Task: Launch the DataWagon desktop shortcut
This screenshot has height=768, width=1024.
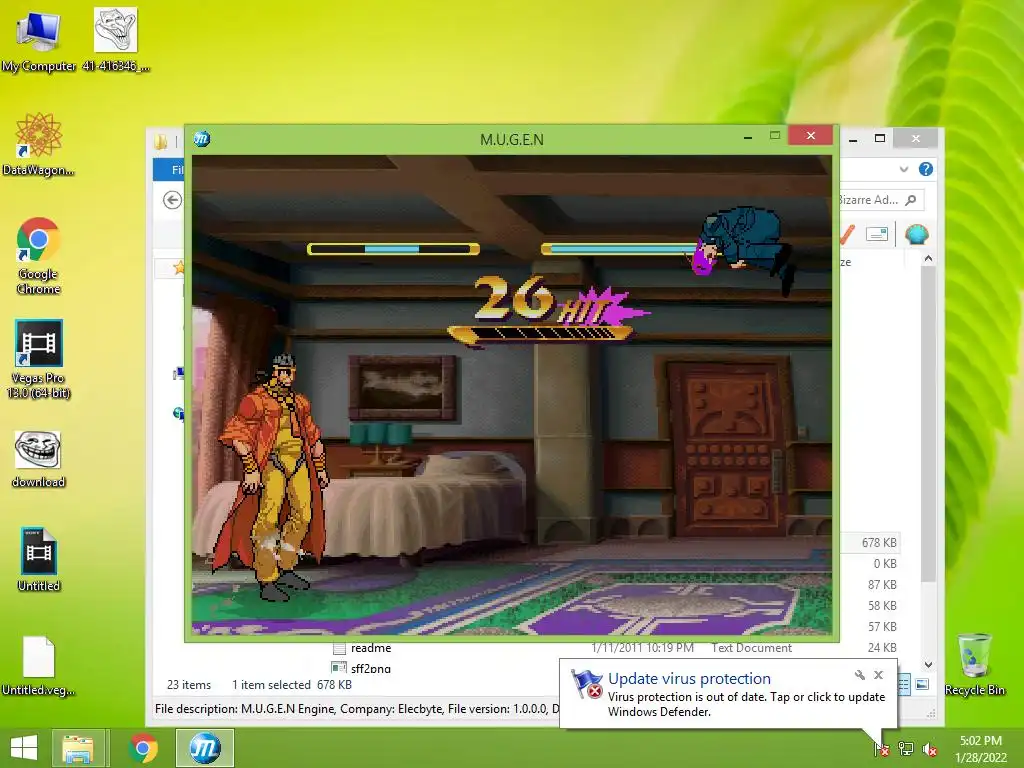Action: [x=38, y=144]
